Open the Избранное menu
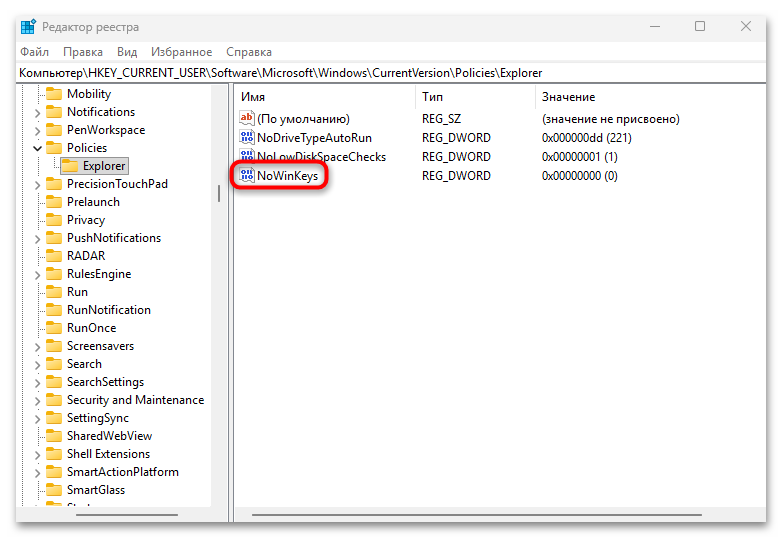Image resolution: width=782 pixels, height=538 pixels. click(182, 52)
